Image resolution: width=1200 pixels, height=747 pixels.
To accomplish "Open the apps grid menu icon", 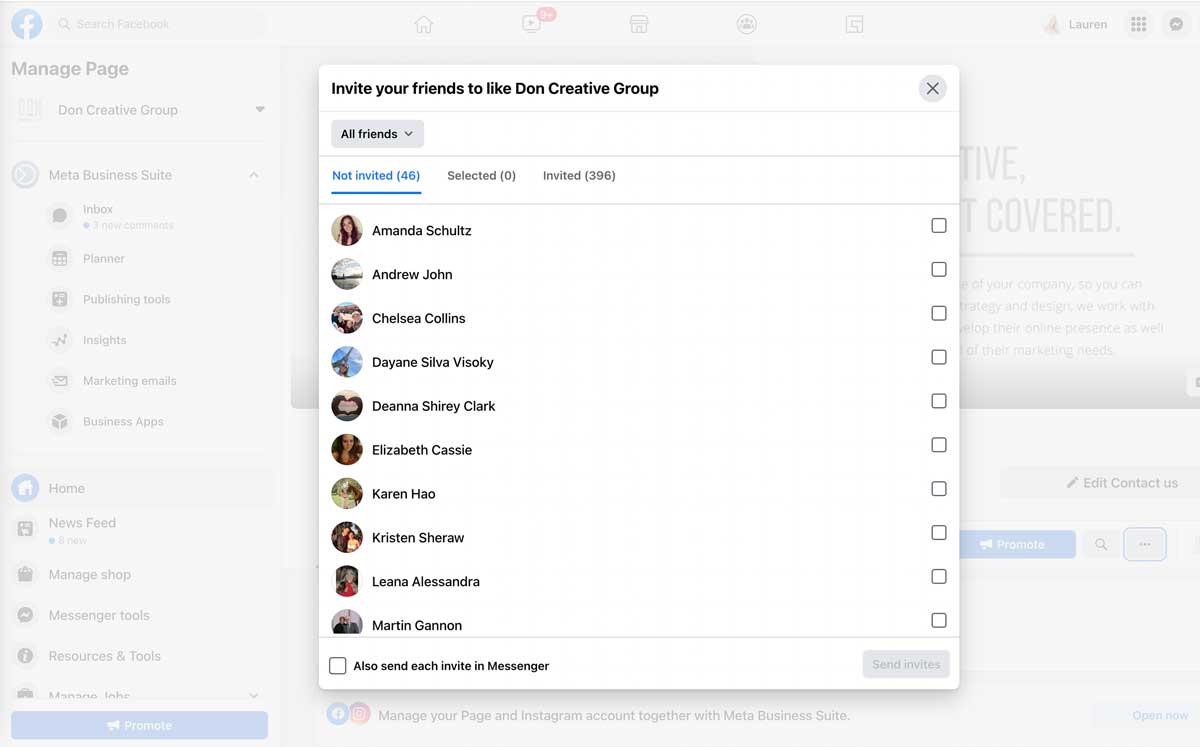I will [x=1138, y=25].
